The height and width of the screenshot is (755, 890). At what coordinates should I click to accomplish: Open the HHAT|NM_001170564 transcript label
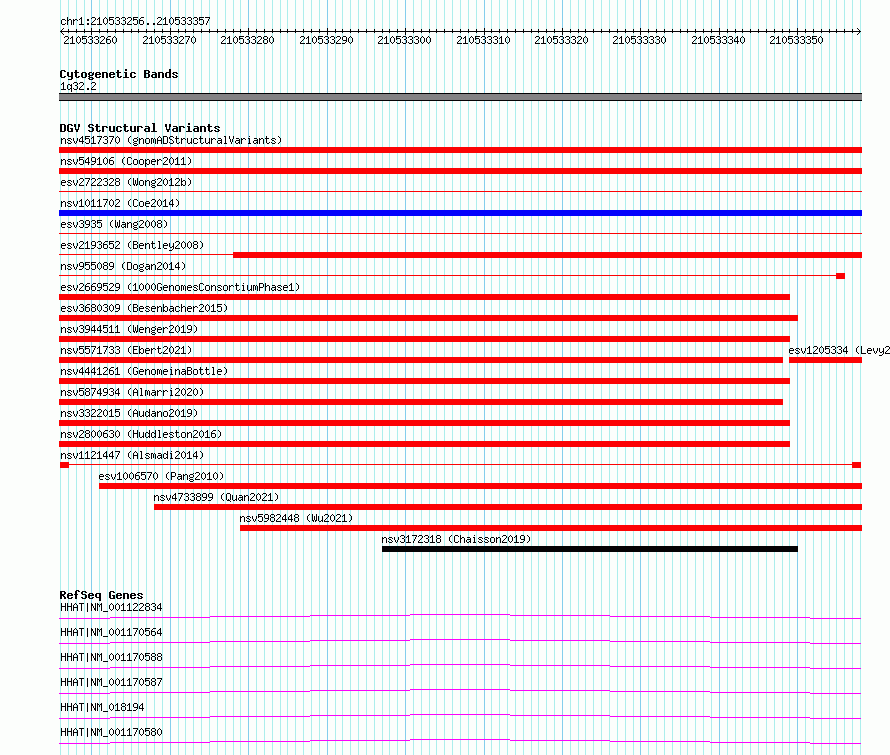pos(111,632)
